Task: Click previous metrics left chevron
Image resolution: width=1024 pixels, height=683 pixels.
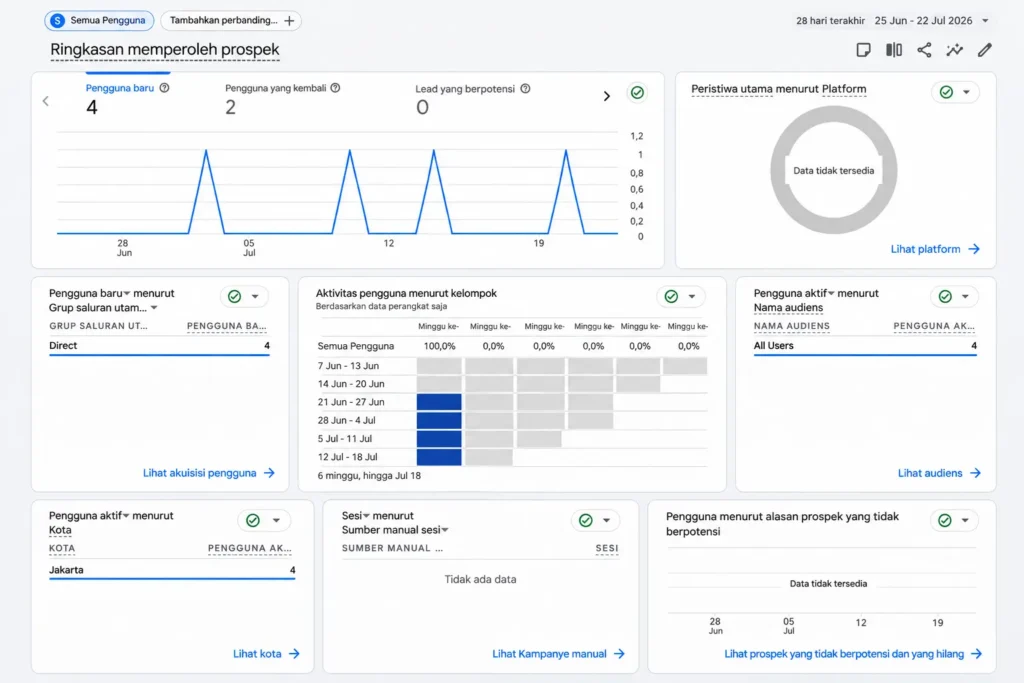Action: 46,101
